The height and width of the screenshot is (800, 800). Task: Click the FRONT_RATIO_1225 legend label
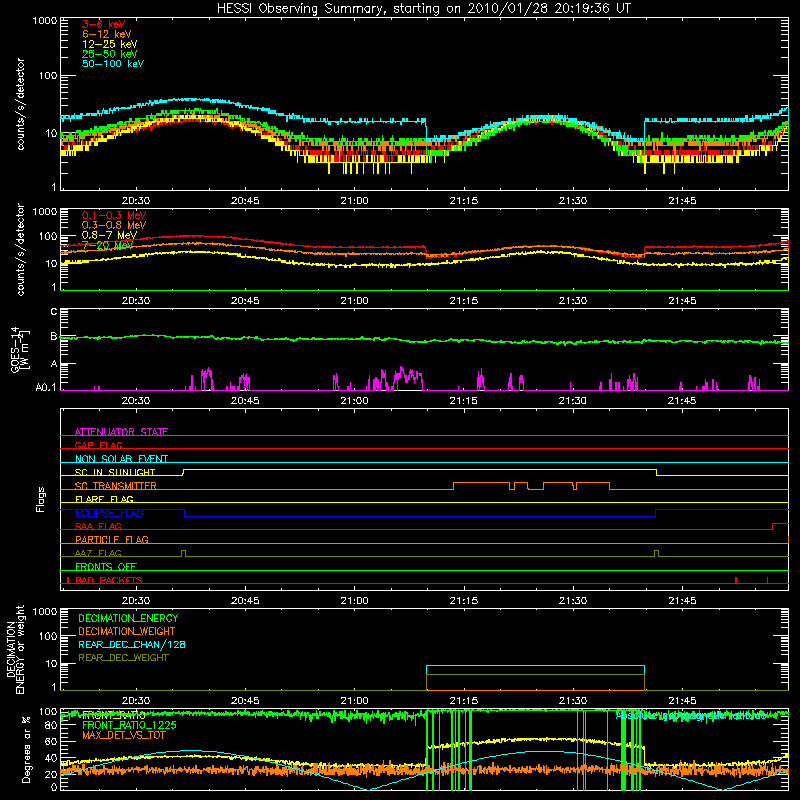tap(129, 725)
